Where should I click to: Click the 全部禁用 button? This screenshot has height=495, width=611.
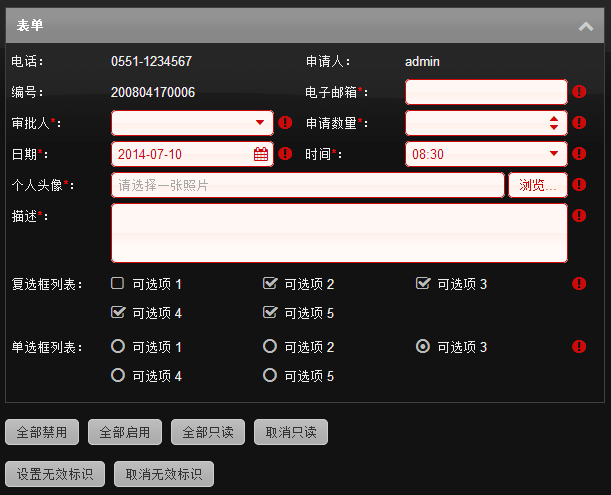(x=42, y=432)
